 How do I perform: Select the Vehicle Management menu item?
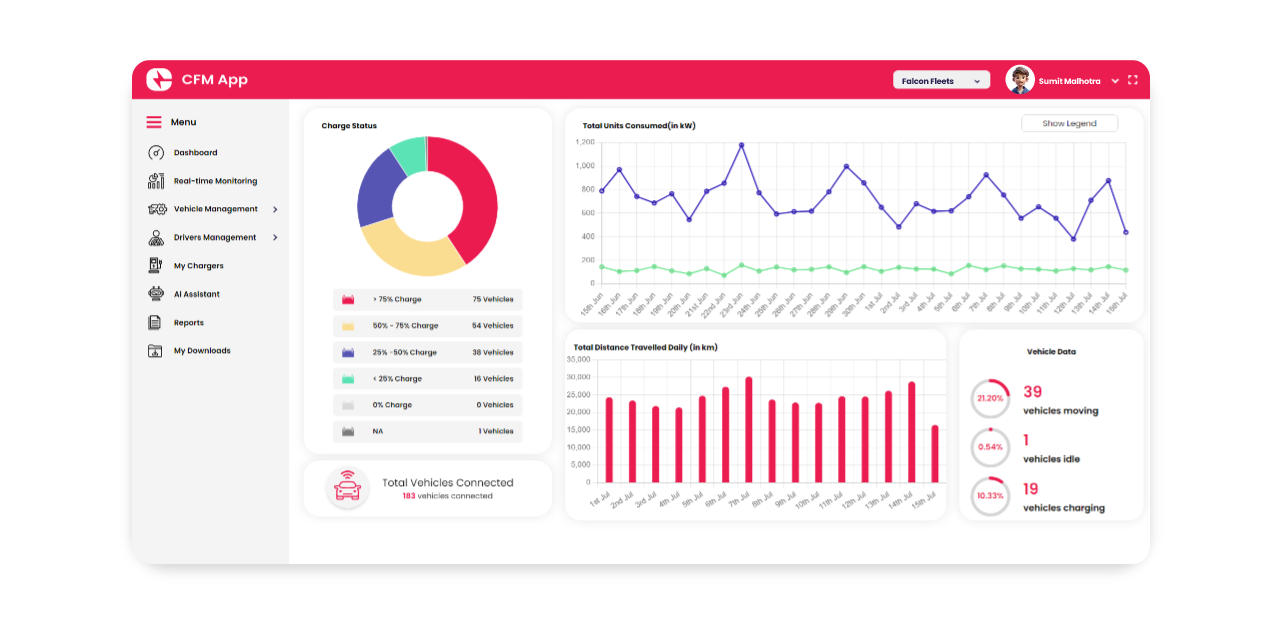(x=215, y=209)
